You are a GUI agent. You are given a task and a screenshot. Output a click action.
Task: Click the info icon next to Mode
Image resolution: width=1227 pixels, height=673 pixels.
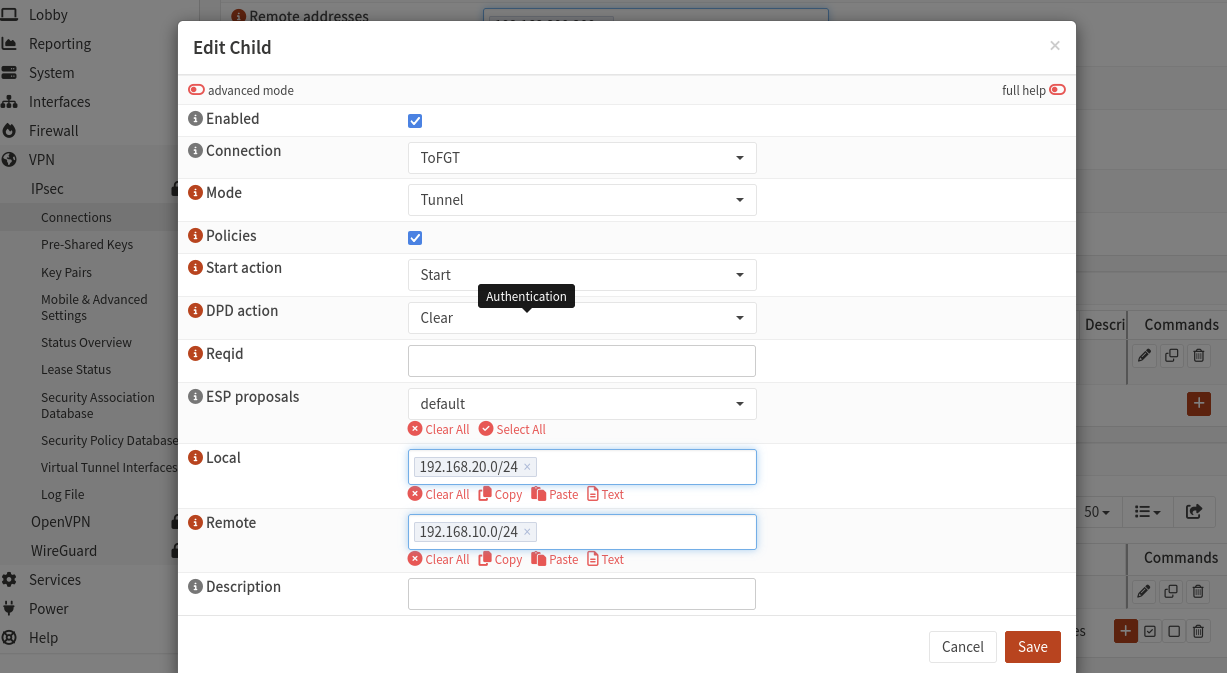196,193
